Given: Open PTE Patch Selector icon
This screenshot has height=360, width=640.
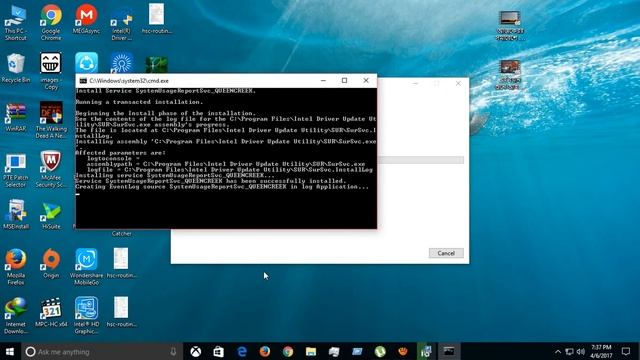Looking at the screenshot, I should 16,170.
